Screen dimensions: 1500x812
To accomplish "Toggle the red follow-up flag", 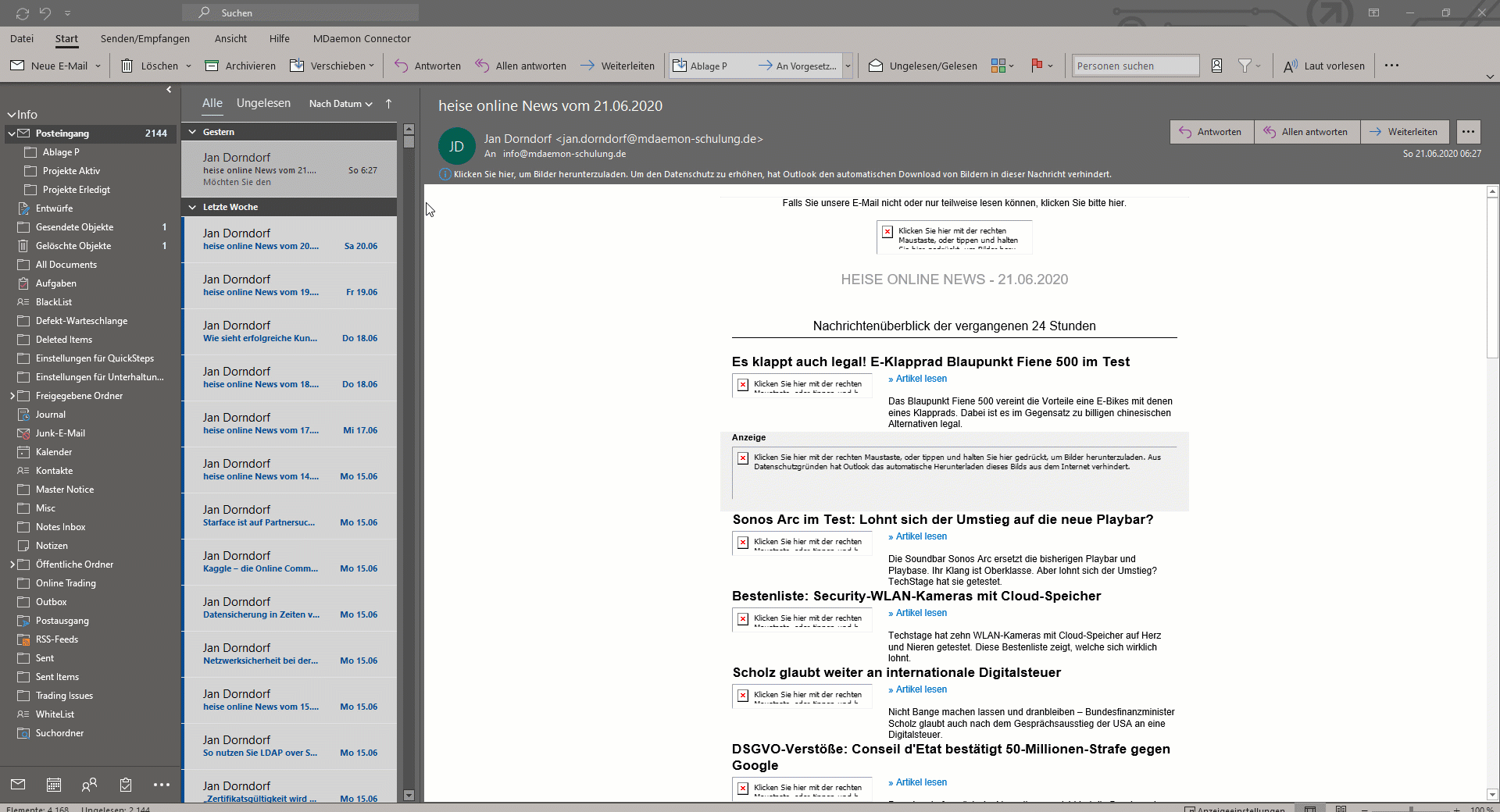I will tap(1037, 66).
